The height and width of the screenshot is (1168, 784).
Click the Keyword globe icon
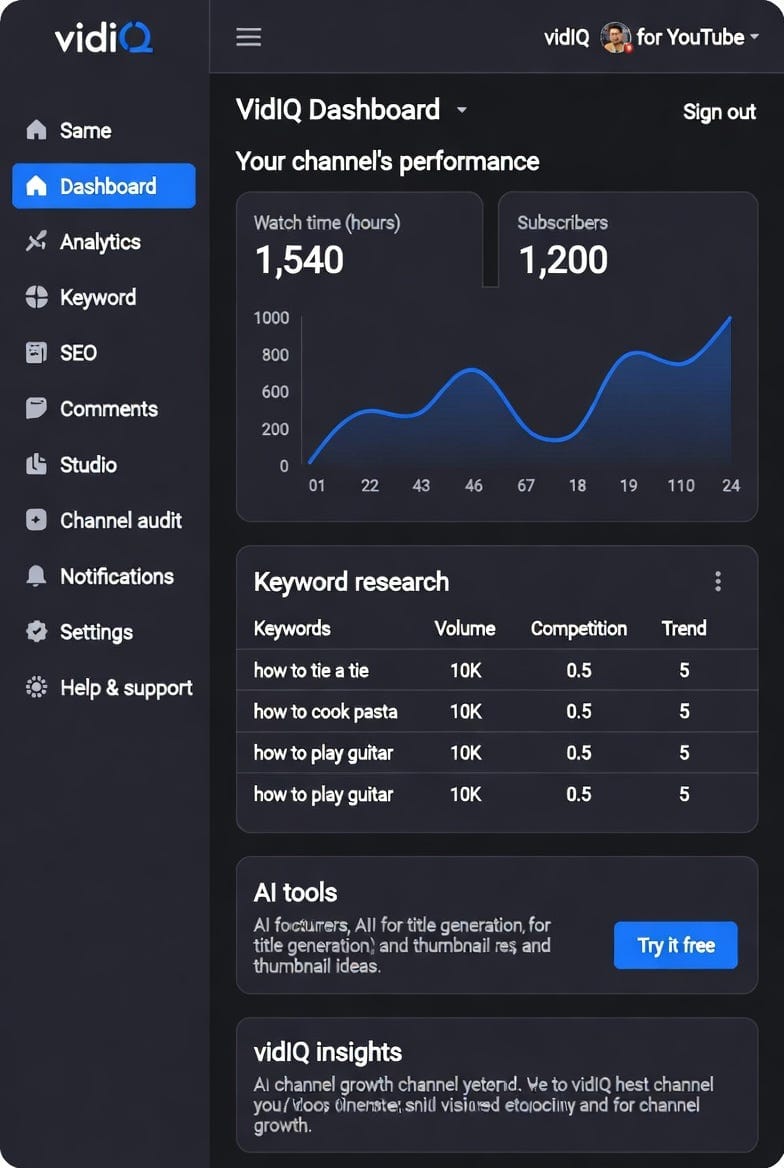pyautogui.click(x=36, y=297)
